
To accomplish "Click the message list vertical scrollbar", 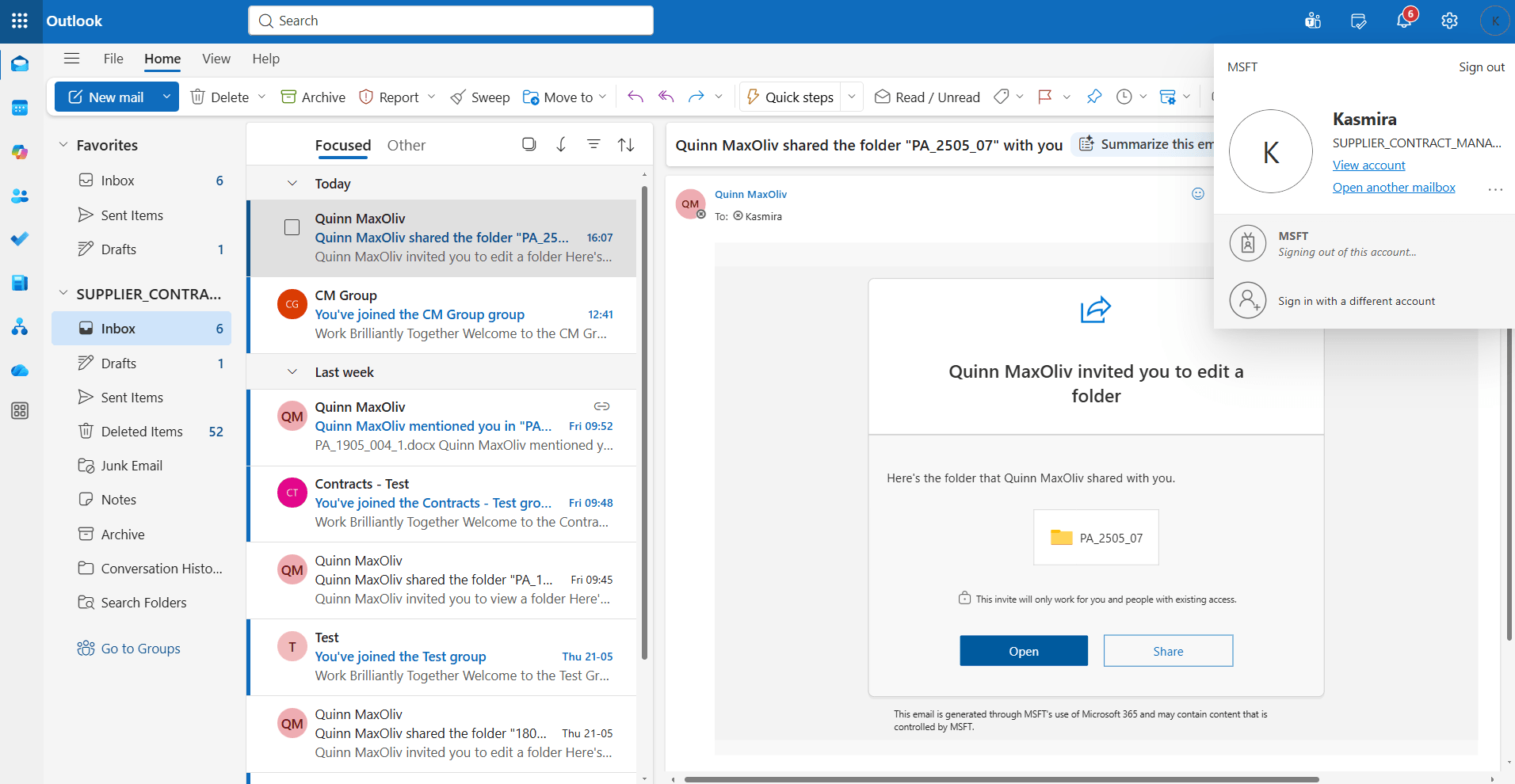I will pos(644,422).
